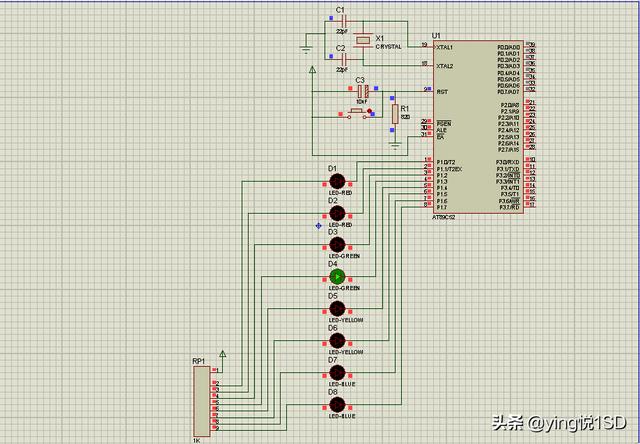Click the P1.1/T2EX pin label

pyautogui.click(x=449, y=169)
